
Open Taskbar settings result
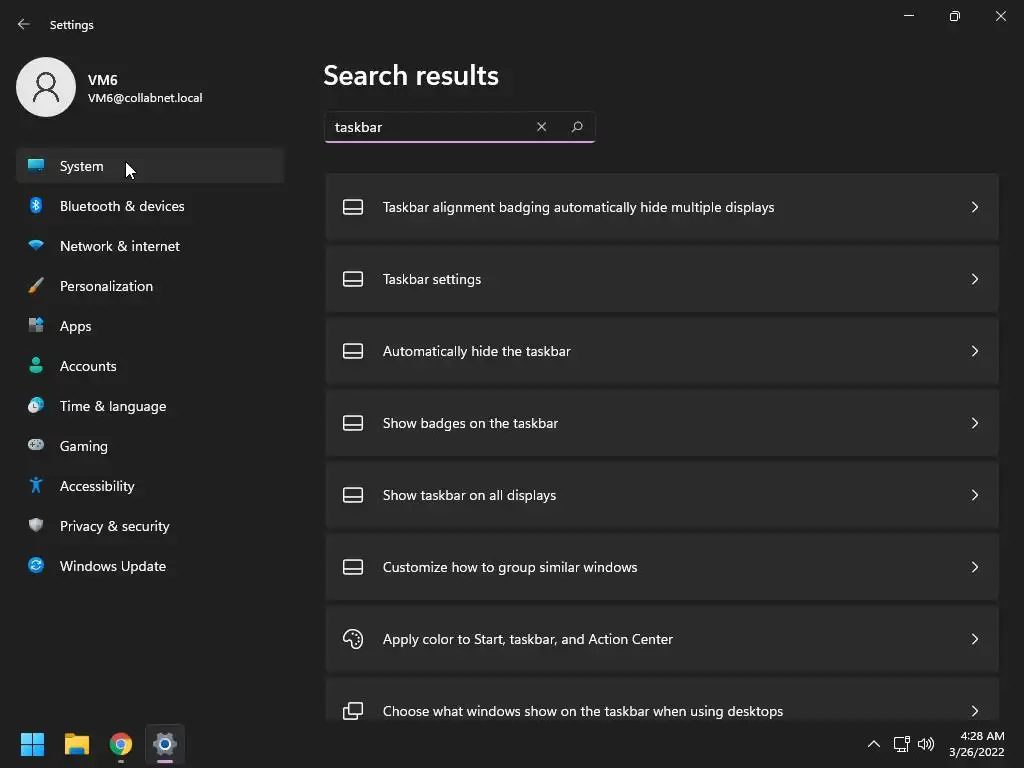(x=432, y=279)
